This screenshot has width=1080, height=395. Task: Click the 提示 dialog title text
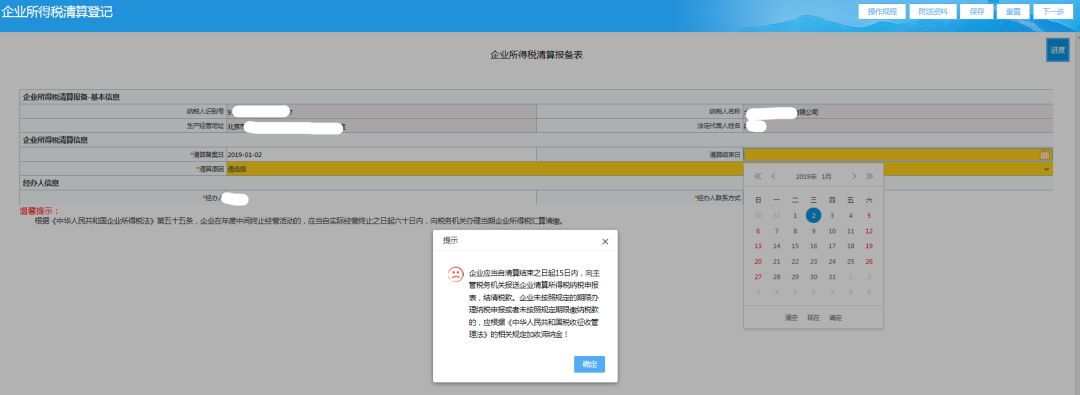[x=450, y=241]
